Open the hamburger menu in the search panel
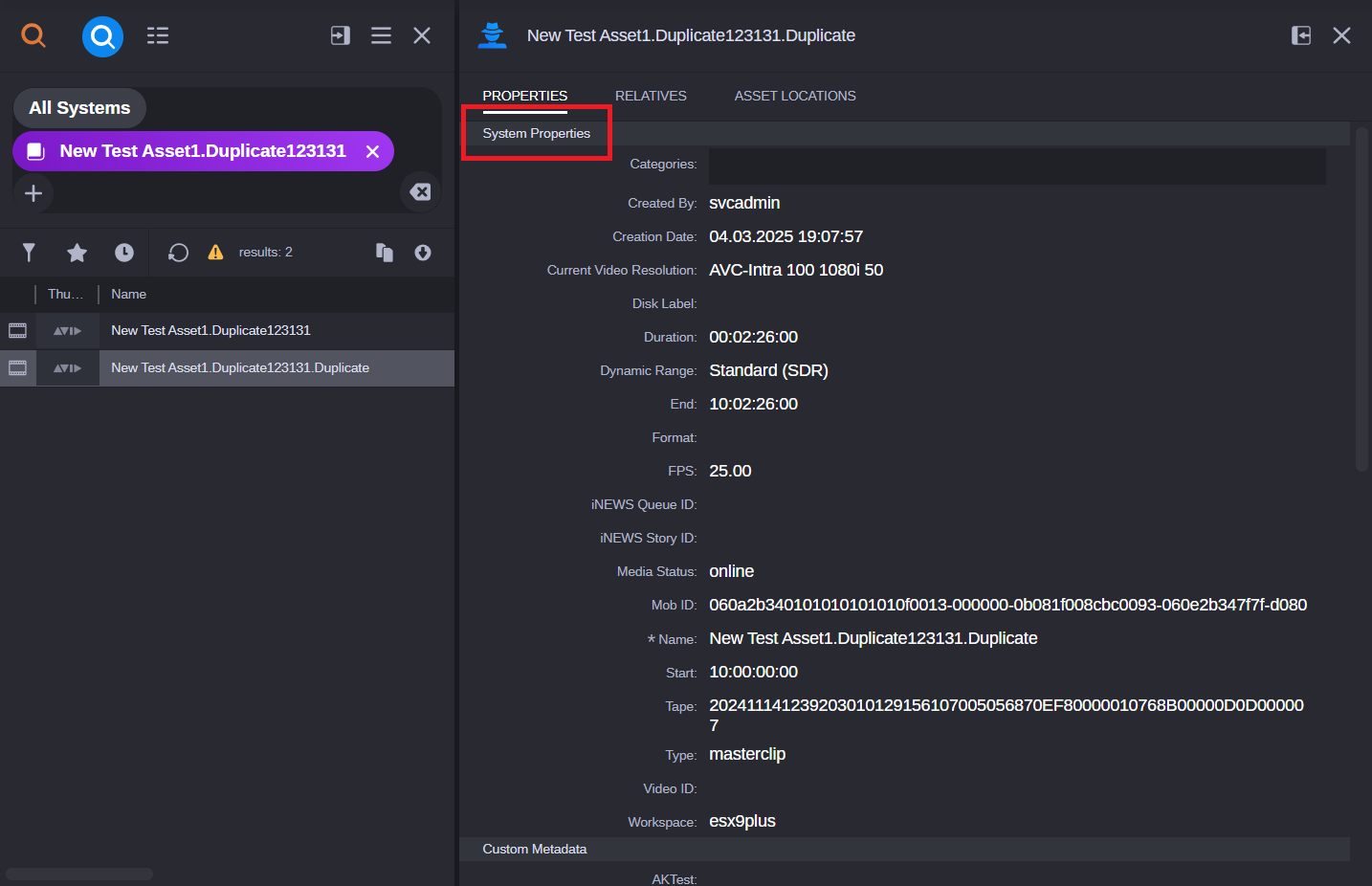 (381, 35)
